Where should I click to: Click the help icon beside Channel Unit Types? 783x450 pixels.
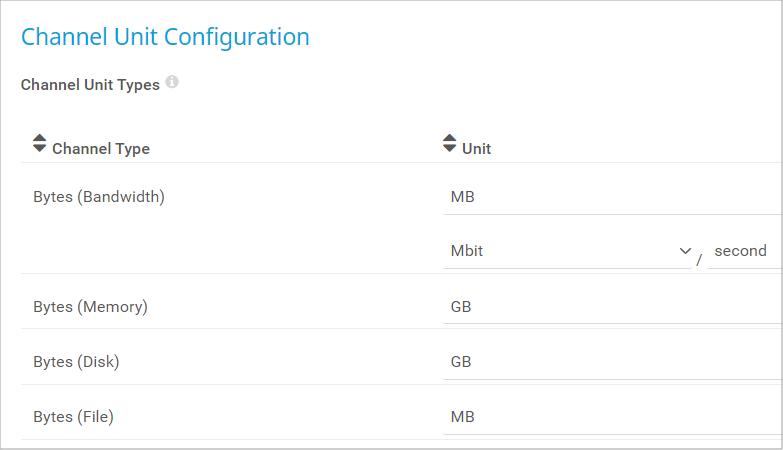pyautogui.click(x=172, y=83)
